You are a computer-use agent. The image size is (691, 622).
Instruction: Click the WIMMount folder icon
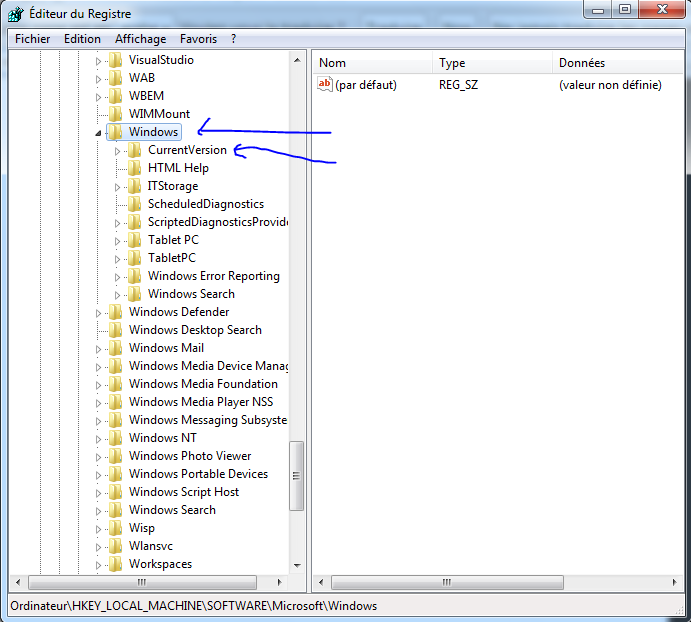[115, 114]
